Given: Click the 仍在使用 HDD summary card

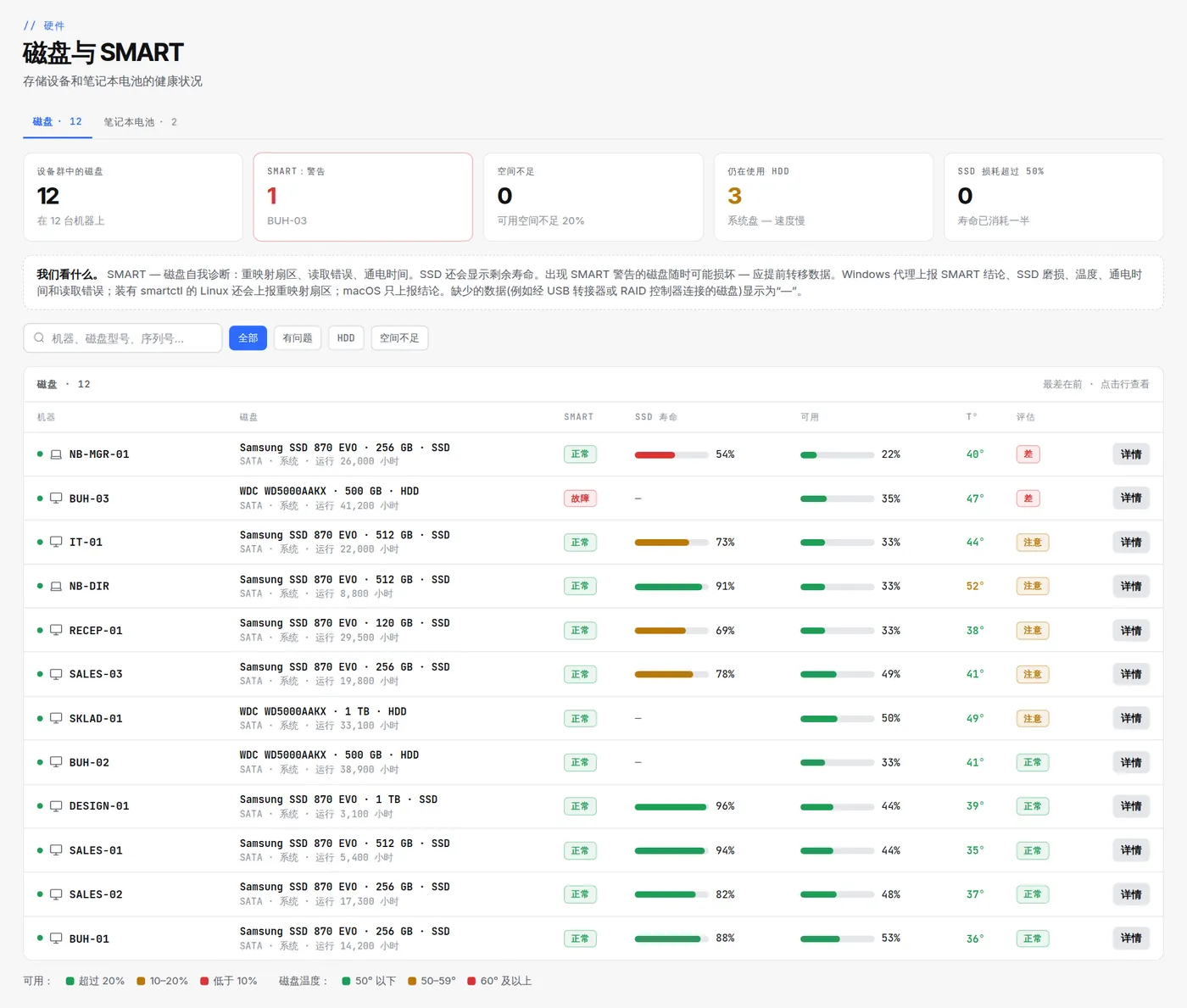Looking at the screenshot, I should (823, 197).
